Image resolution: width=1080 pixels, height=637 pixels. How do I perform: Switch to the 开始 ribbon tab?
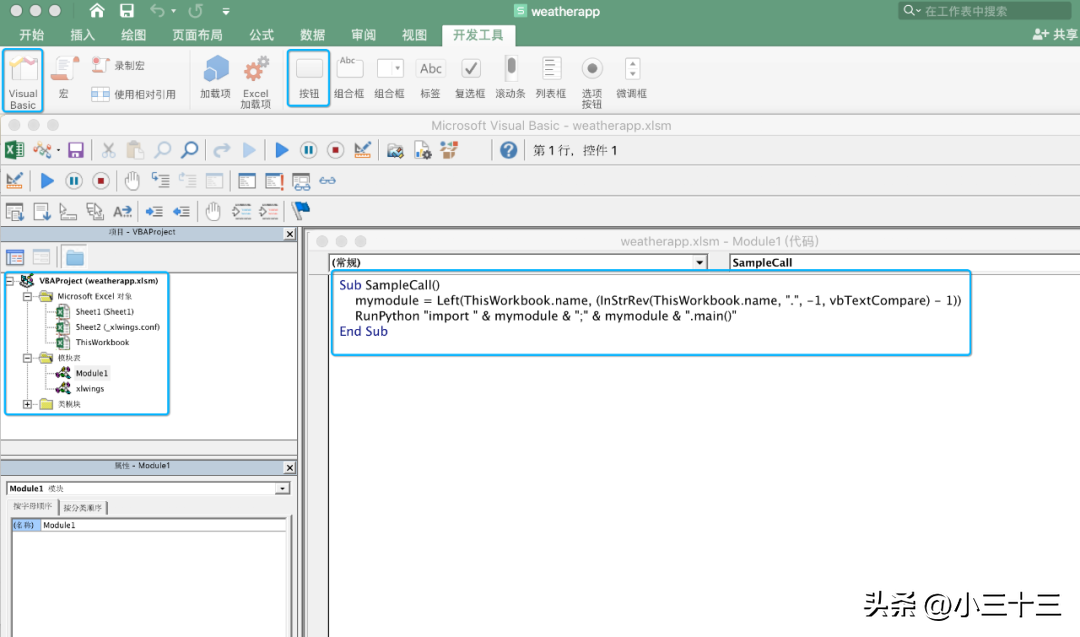(32, 35)
